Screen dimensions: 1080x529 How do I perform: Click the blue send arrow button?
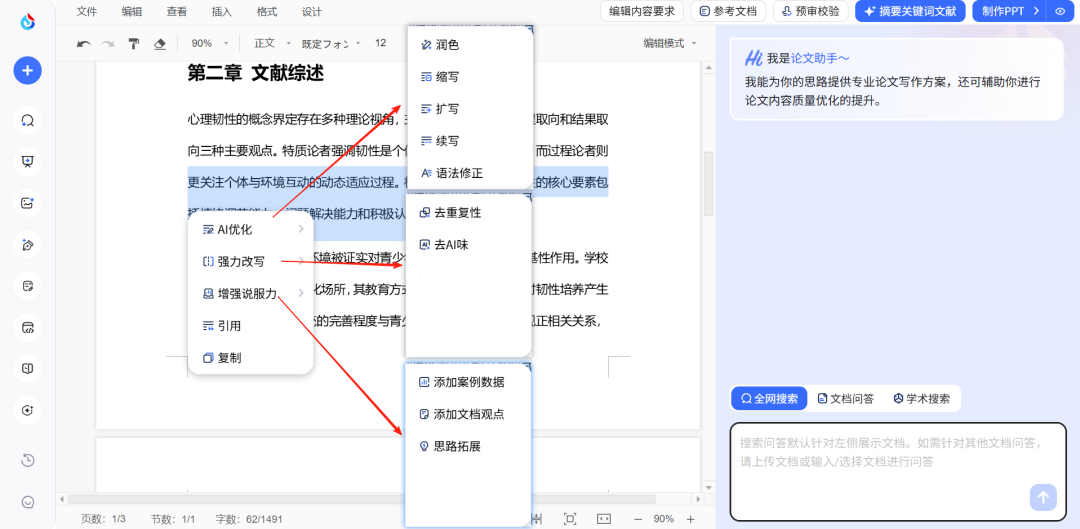click(1043, 497)
